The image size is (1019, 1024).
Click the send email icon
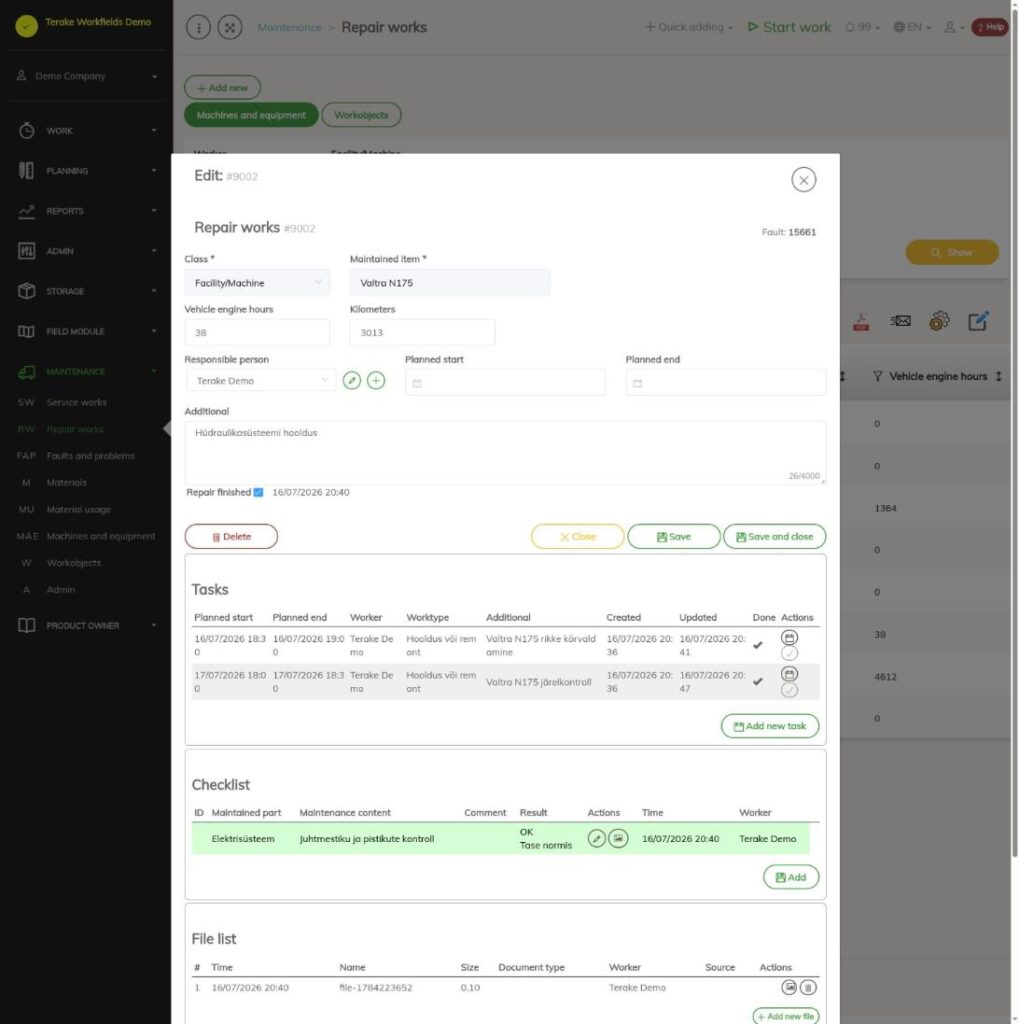click(x=900, y=321)
